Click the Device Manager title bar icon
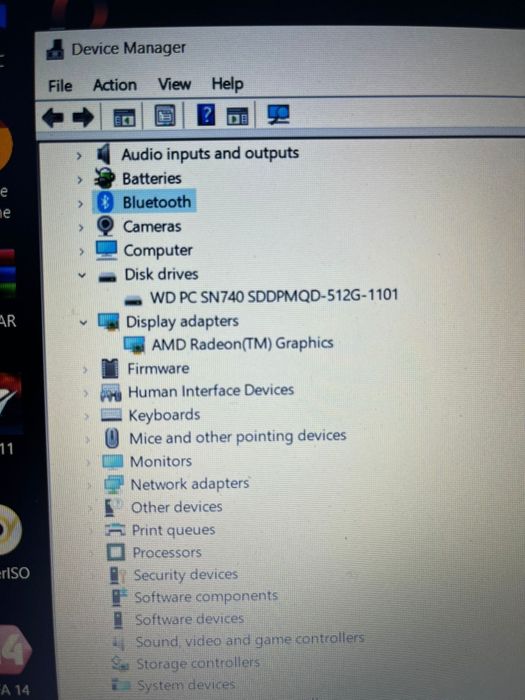 point(55,50)
